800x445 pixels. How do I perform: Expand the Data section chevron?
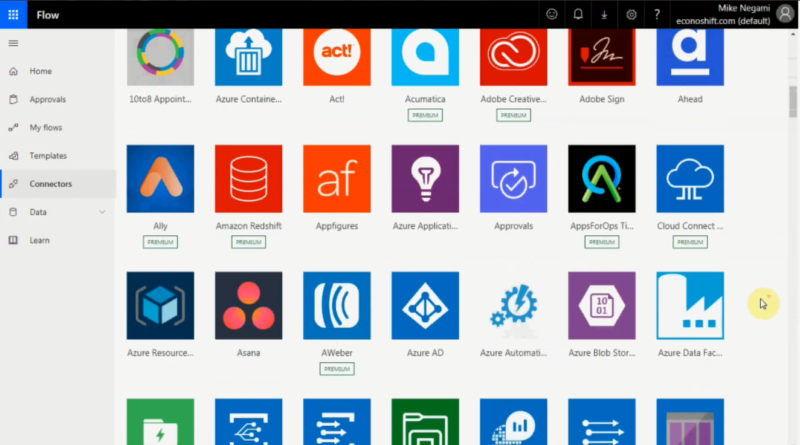click(102, 212)
